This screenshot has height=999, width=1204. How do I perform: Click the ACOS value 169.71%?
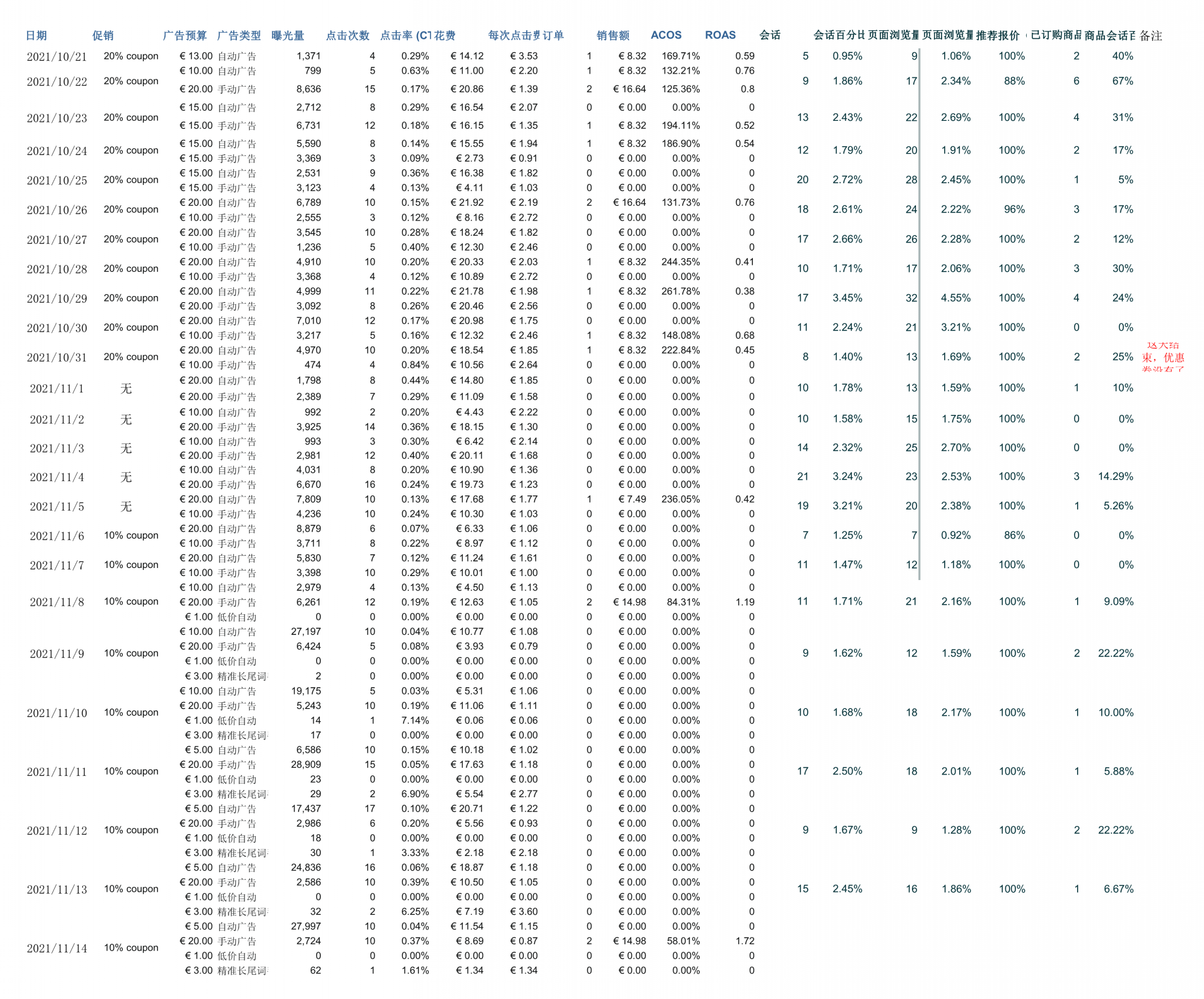pos(680,56)
